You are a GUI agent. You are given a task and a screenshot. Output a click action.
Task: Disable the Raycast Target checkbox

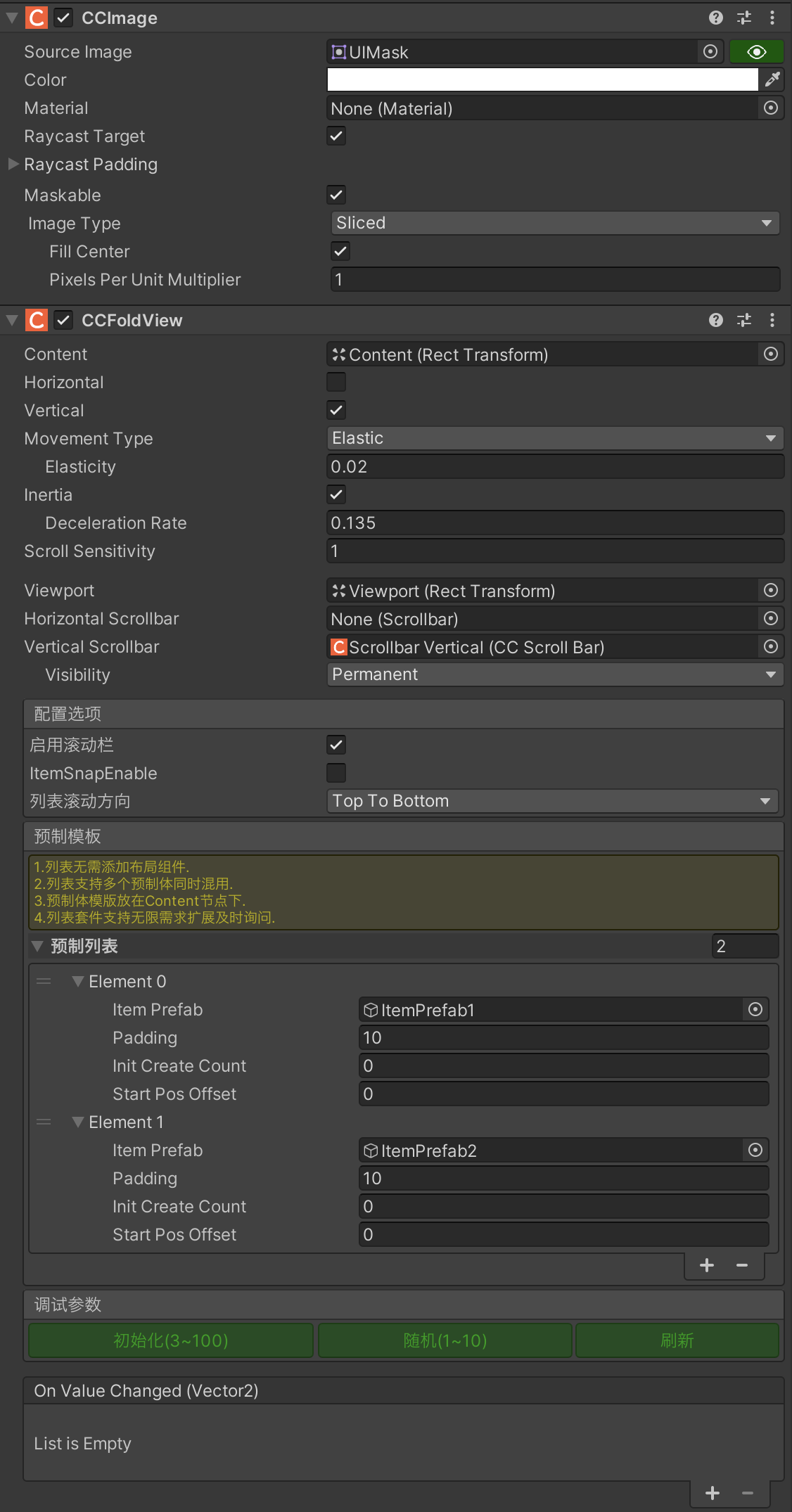click(x=336, y=136)
